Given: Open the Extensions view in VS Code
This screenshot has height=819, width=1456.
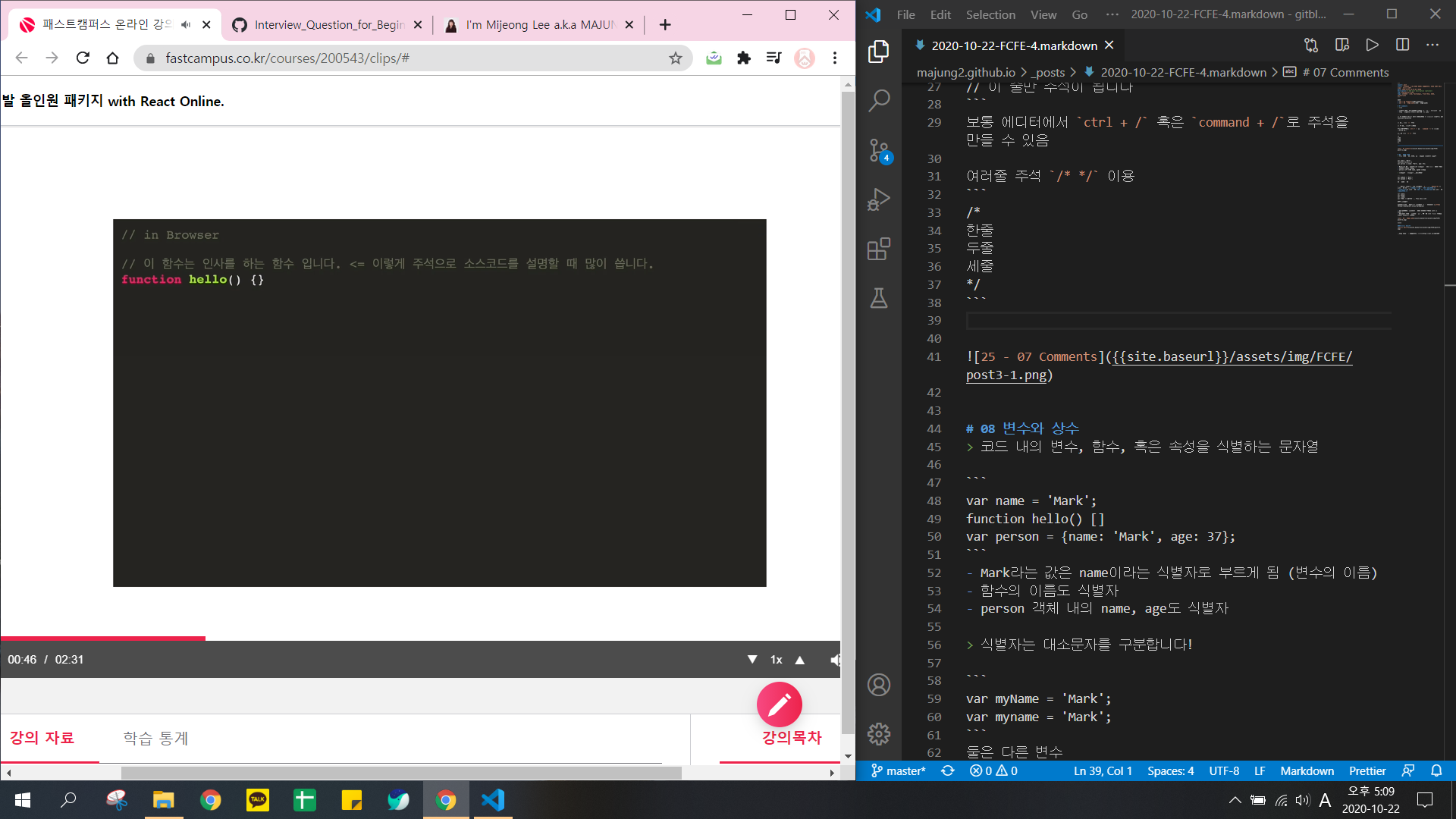Looking at the screenshot, I should pyautogui.click(x=879, y=249).
